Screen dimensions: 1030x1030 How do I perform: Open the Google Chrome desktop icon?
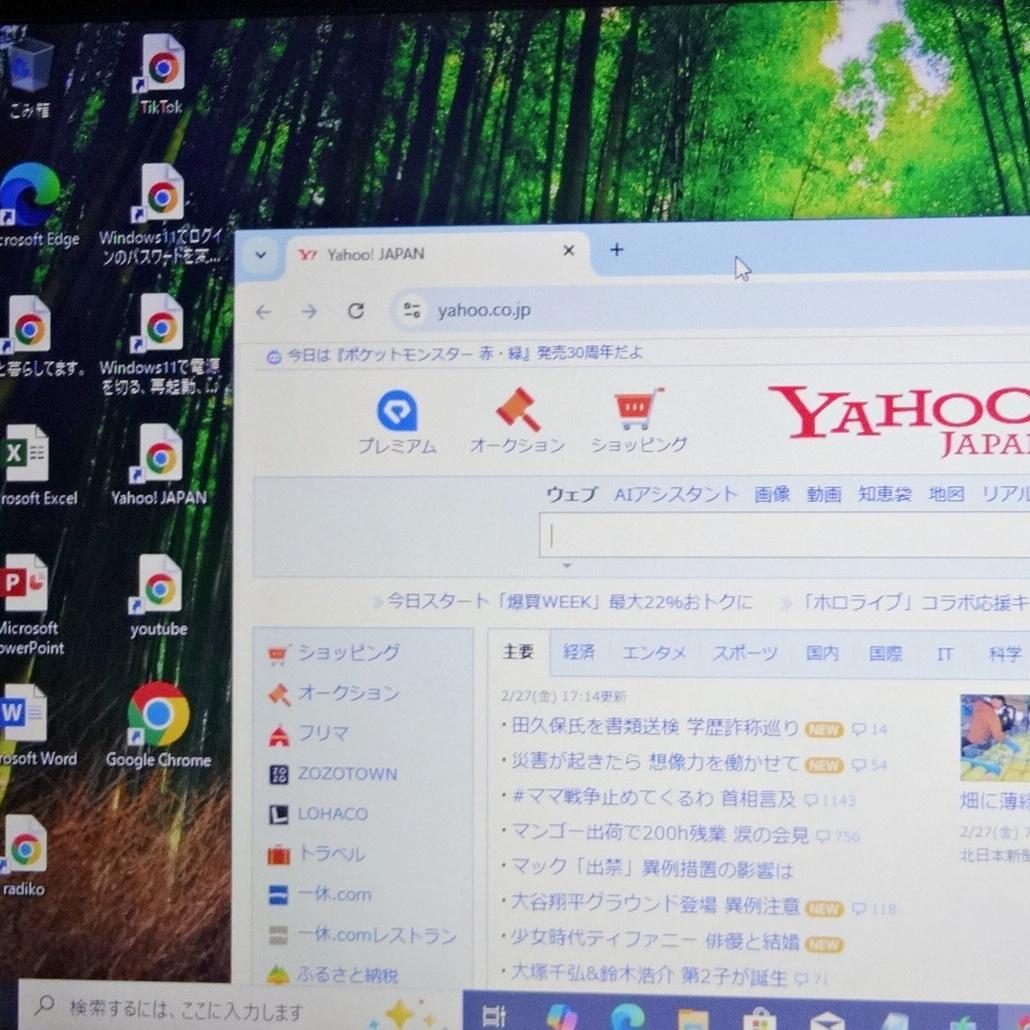coord(158,724)
